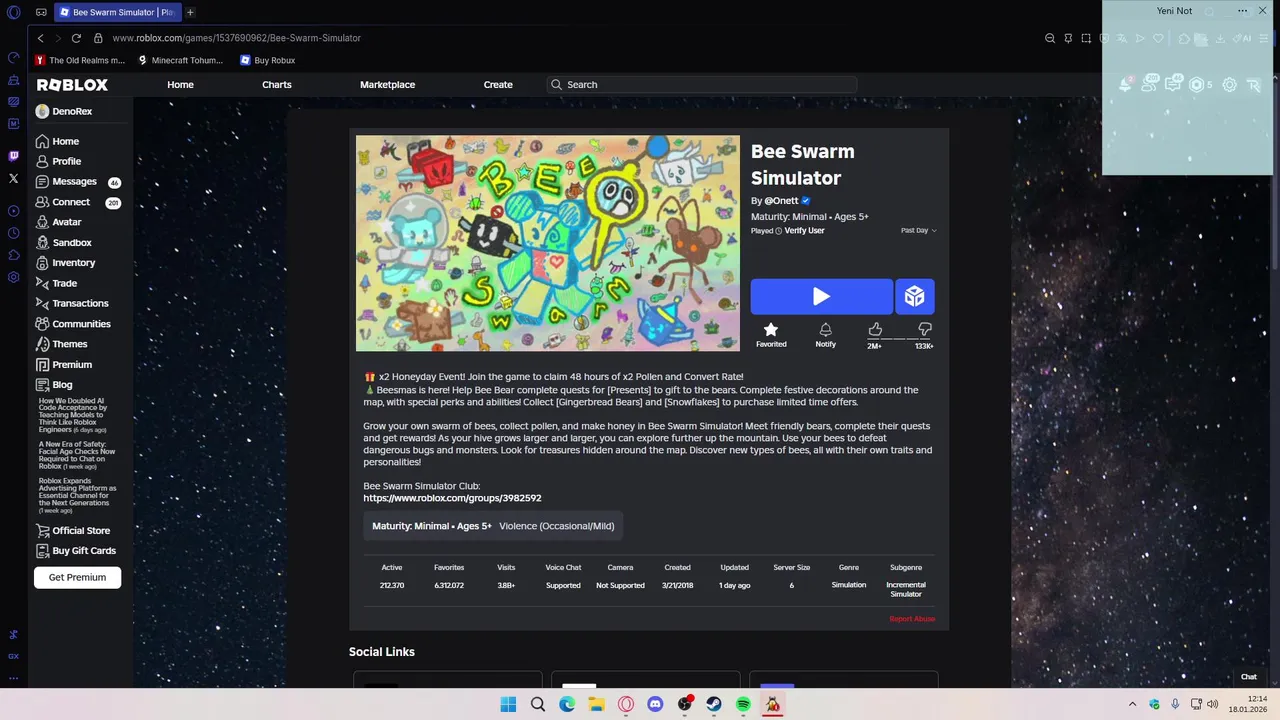Screen dimensions: 1280x720
Task: Click the Bee Swarm Simulator thumbnail
Action: point(548,243)
